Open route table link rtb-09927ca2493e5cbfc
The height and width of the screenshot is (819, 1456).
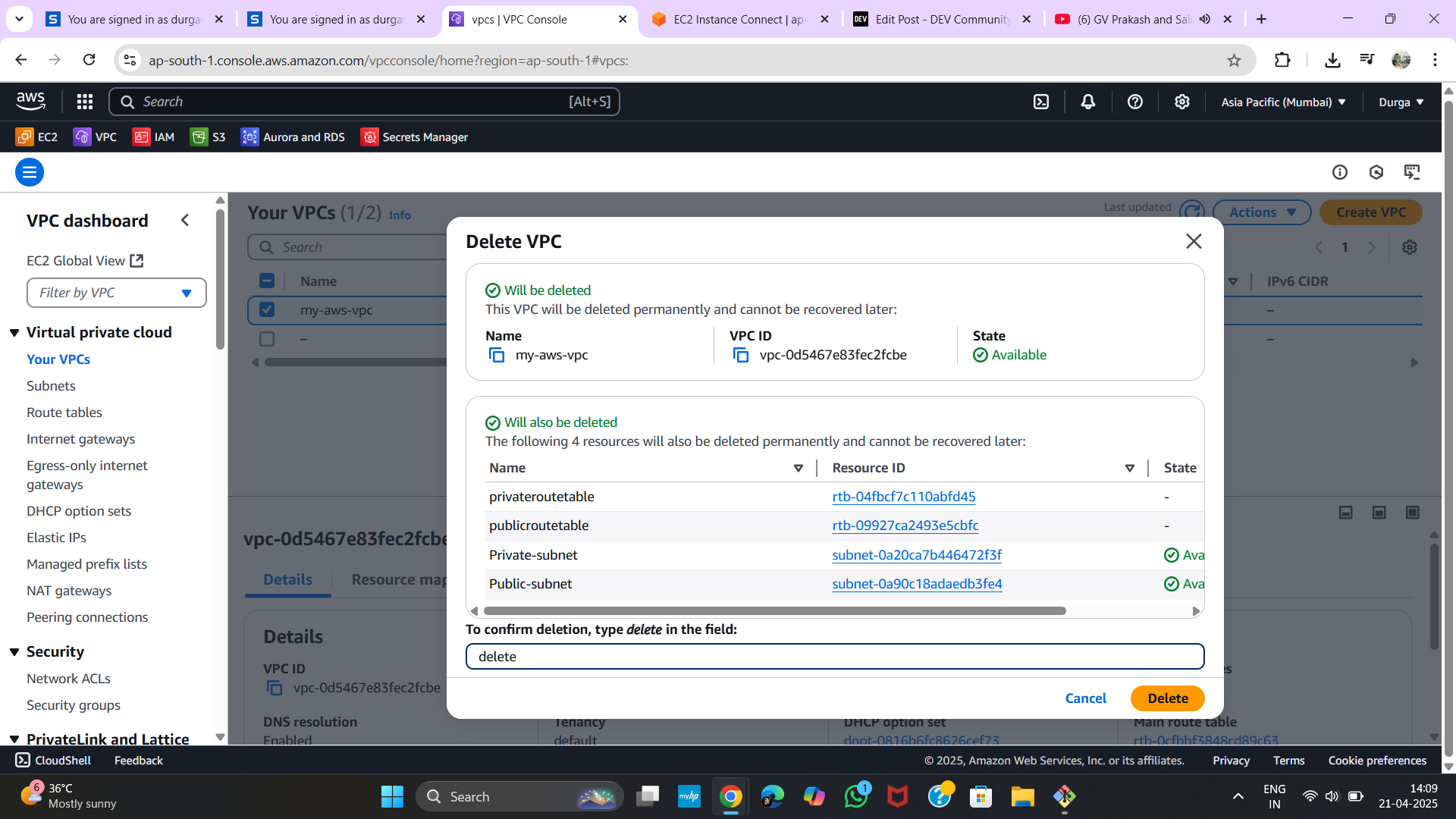tap(905, 526)
